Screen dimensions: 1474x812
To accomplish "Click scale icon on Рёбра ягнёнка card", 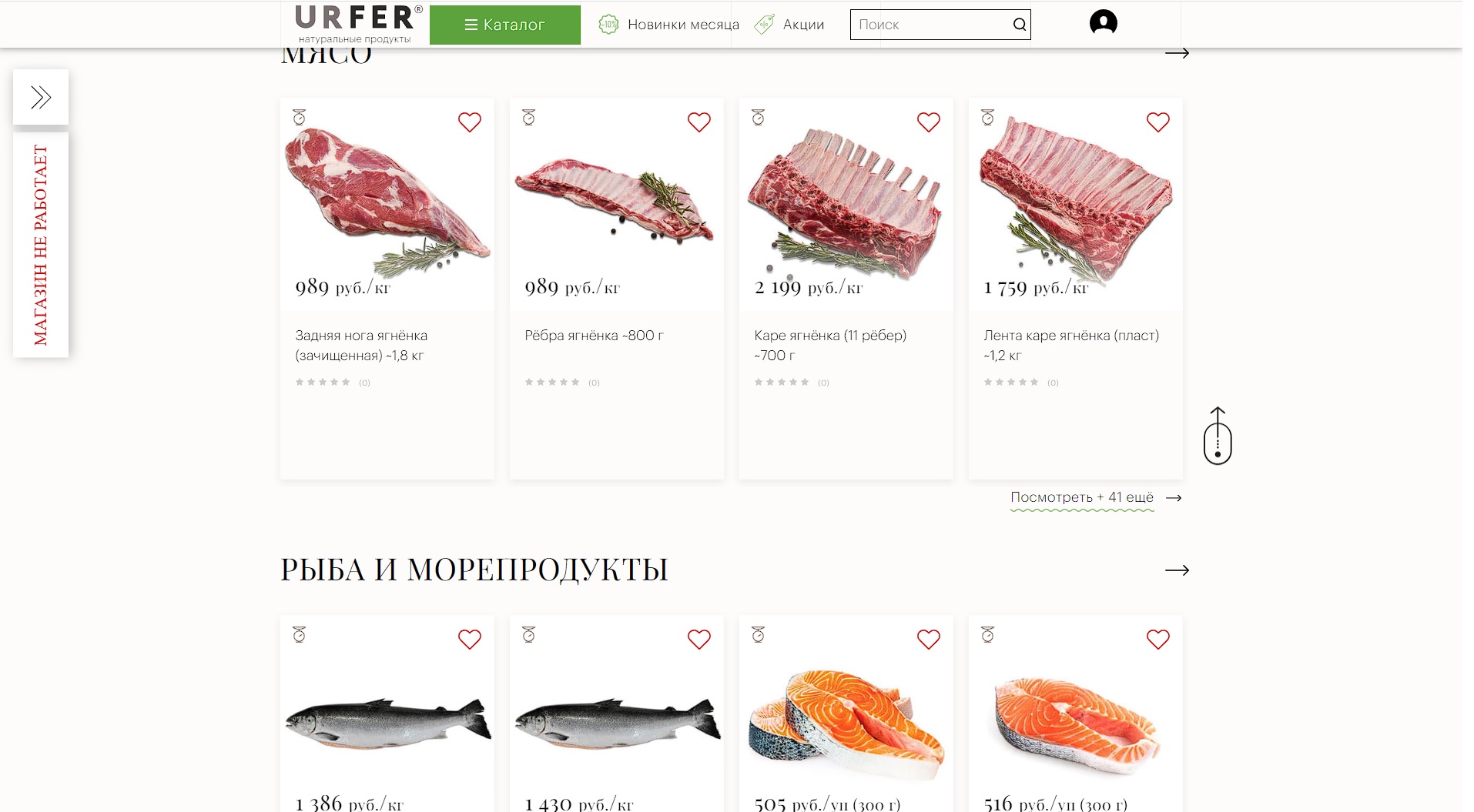I will (528, 117).
